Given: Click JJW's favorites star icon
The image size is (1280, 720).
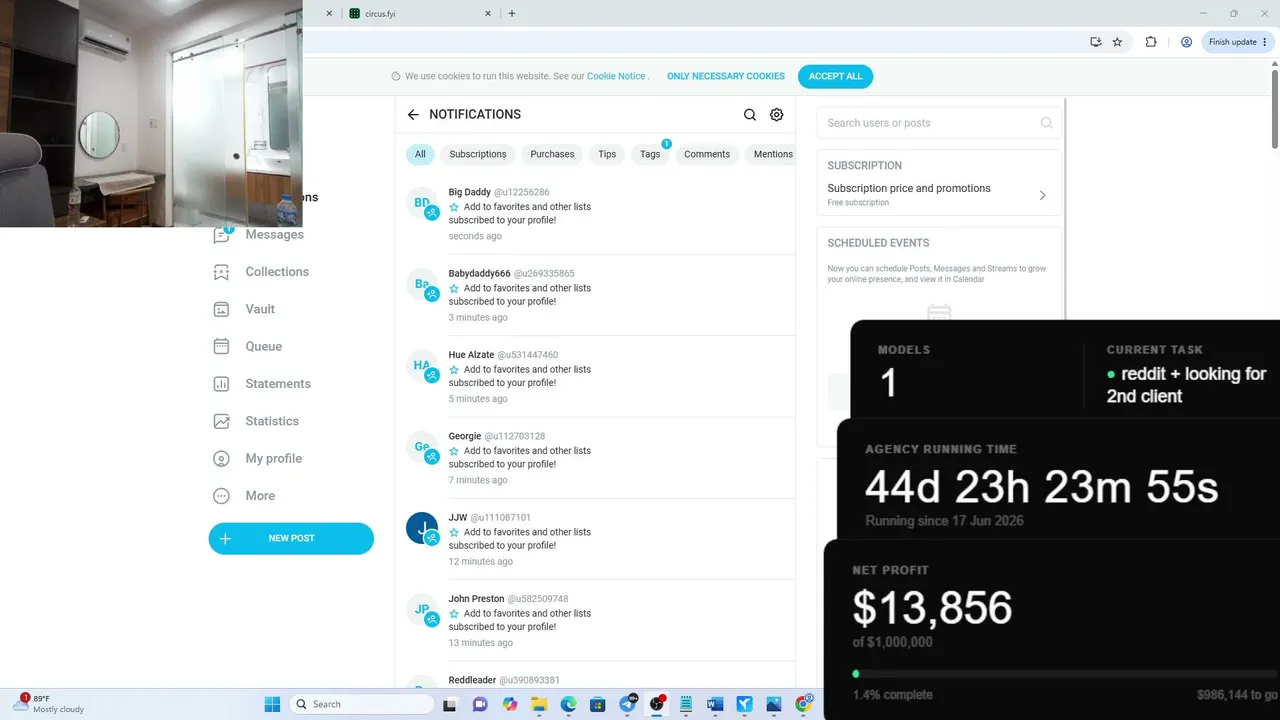Looking at the screenshot, I should (x=454, y=532).
